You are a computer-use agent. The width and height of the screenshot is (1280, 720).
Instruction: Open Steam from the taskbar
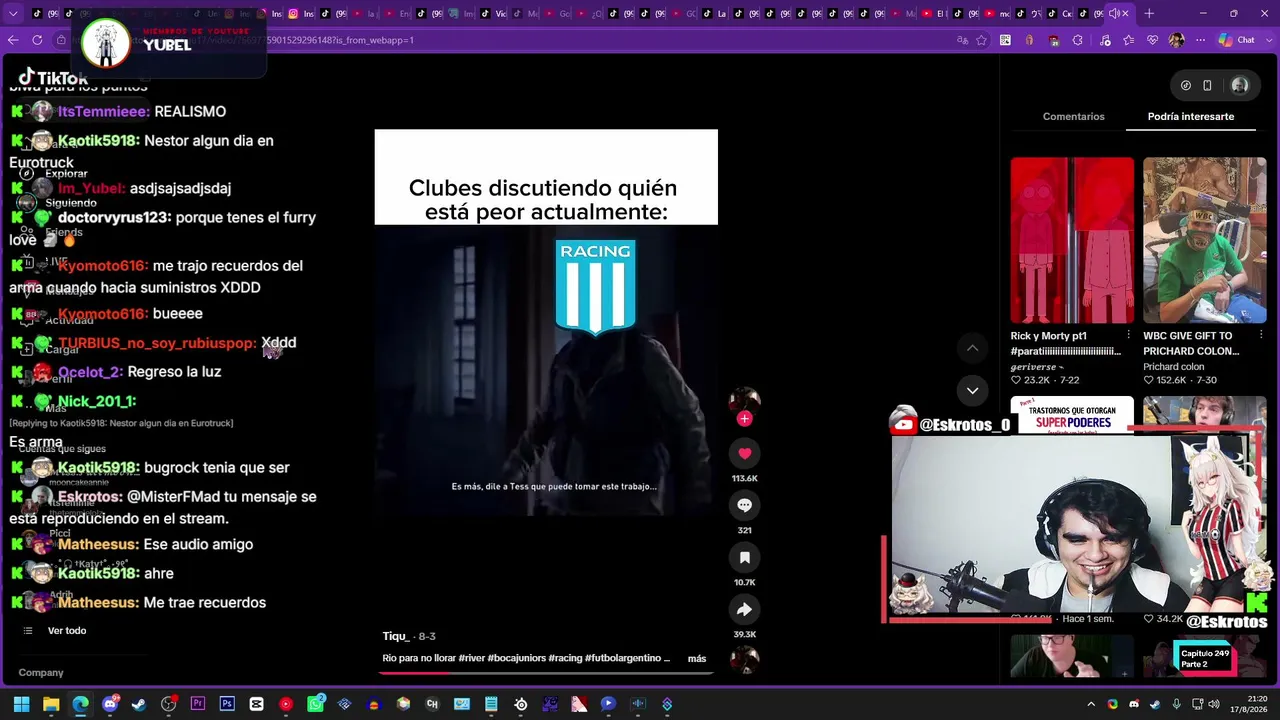coord(139,704)
